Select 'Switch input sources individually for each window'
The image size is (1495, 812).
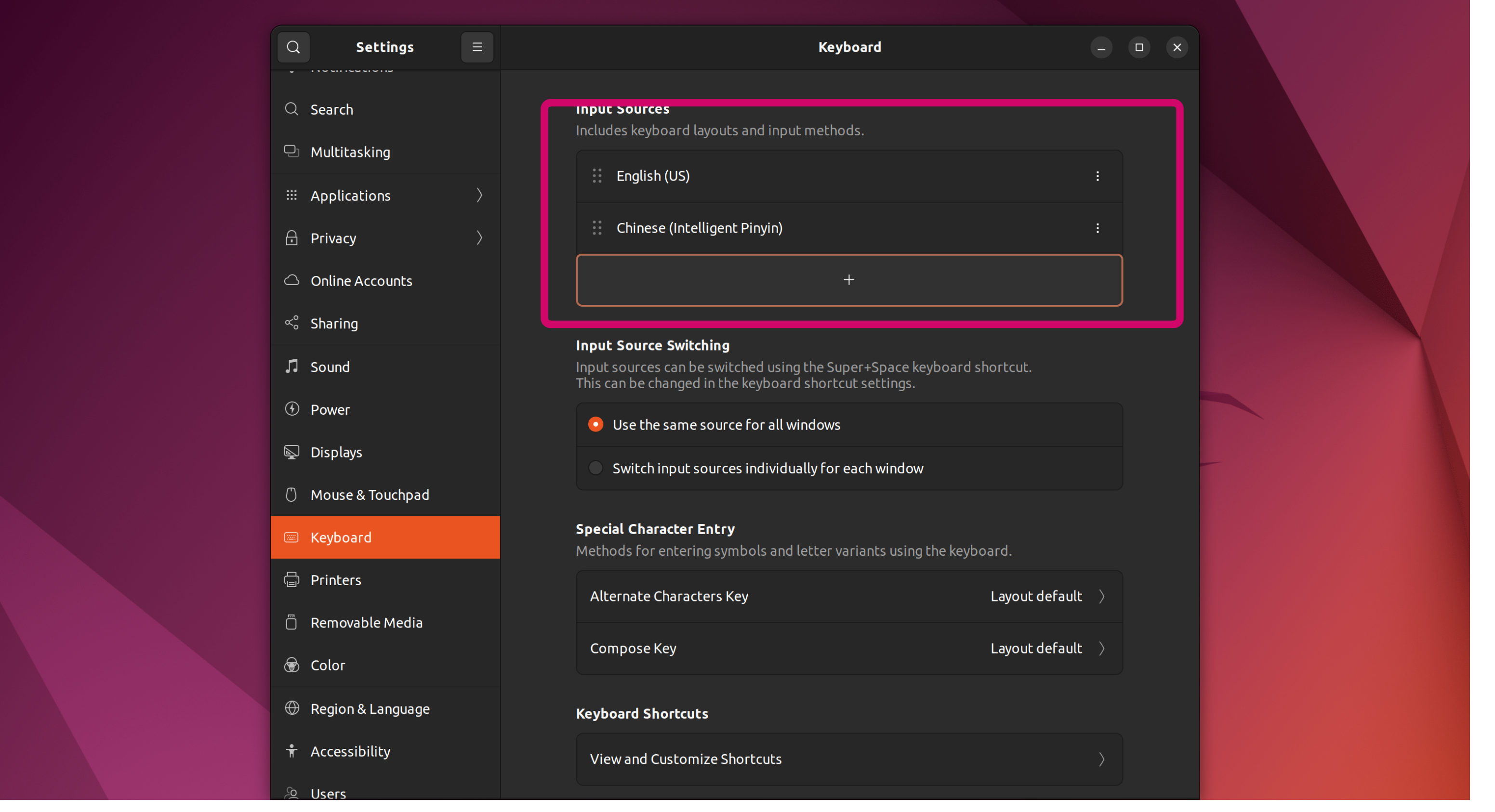point(596,468)
